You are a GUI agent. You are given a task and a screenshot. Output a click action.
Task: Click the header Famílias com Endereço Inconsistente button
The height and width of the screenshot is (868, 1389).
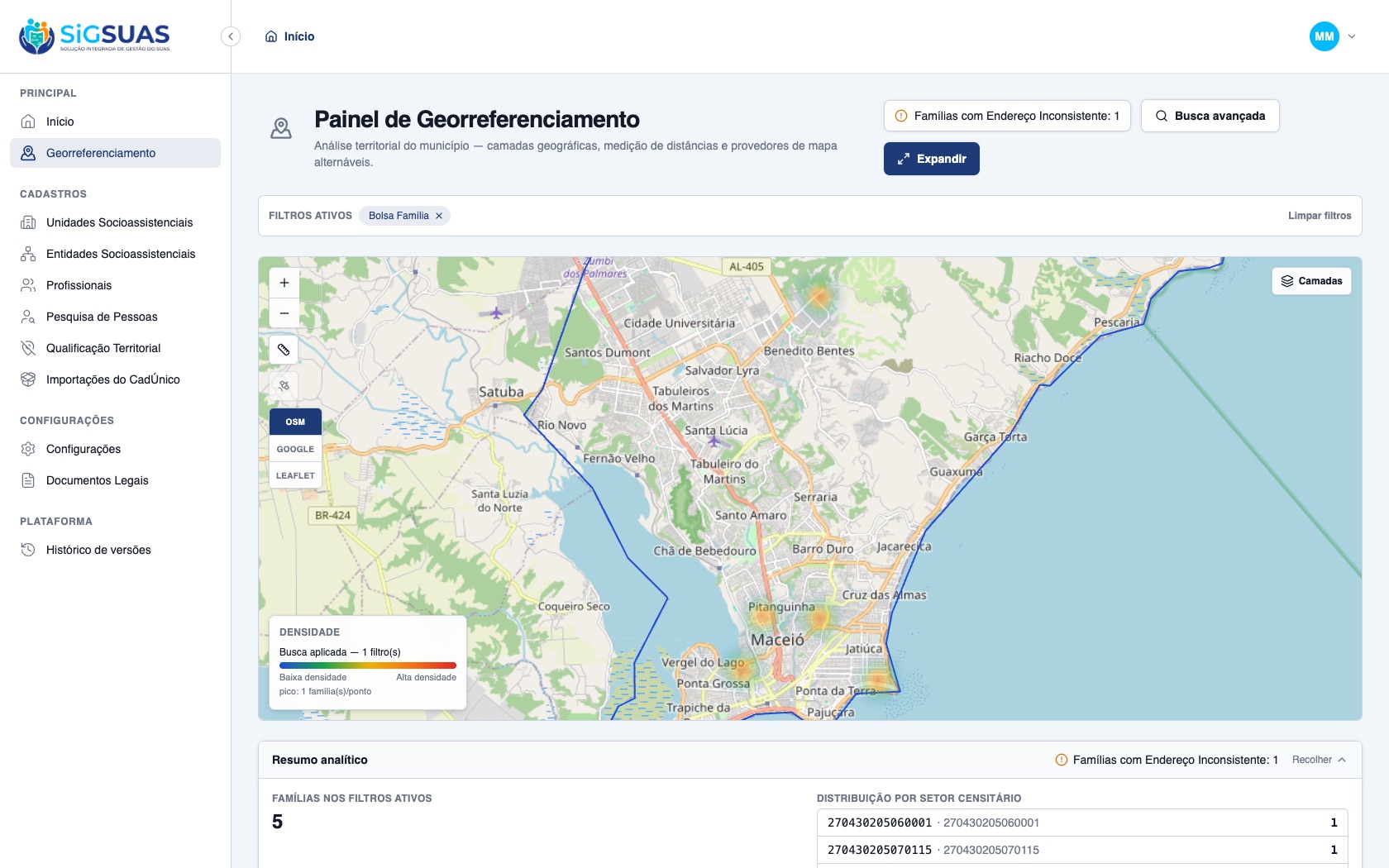pyautogui.click(x=1007, y=116)
